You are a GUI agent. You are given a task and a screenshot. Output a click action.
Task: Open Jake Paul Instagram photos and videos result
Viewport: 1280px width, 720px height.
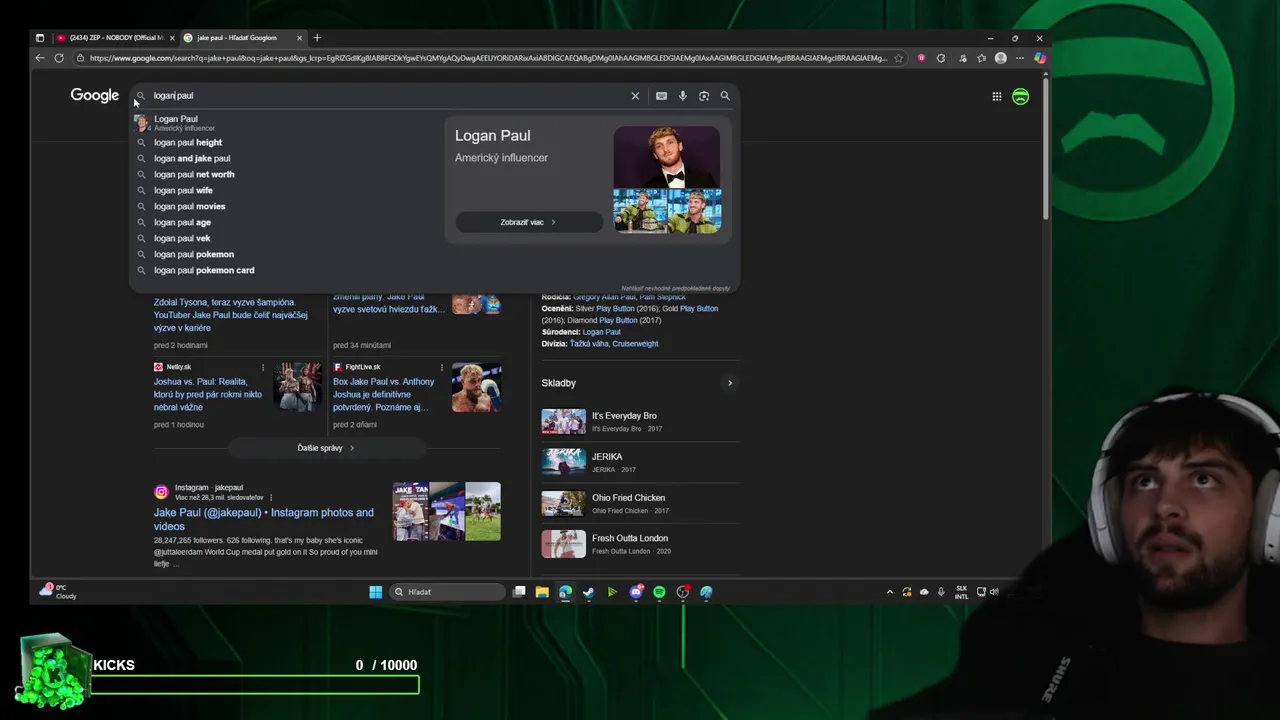pos(264,519)
